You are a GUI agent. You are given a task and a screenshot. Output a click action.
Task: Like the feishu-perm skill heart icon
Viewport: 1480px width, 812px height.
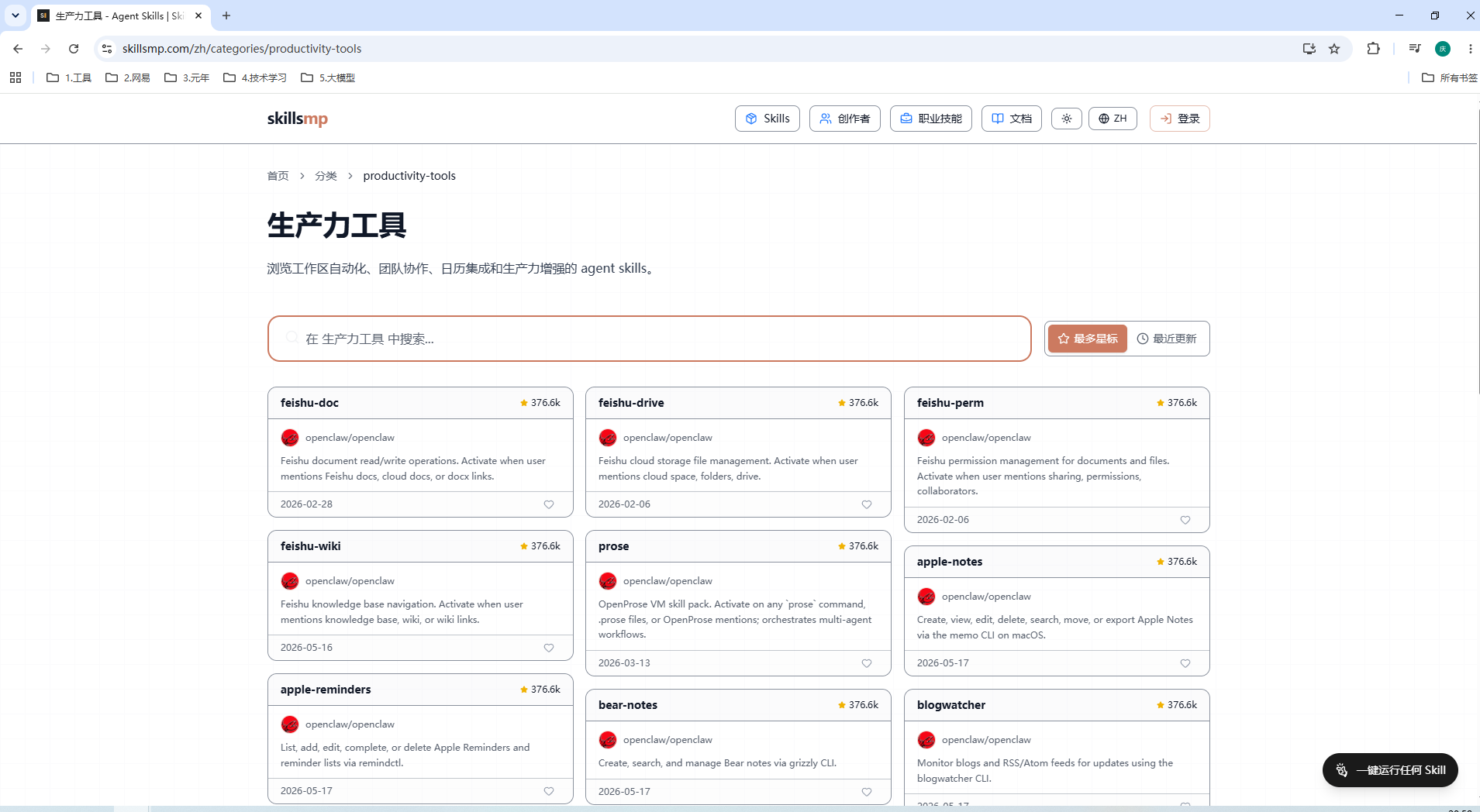point(1185,520)
